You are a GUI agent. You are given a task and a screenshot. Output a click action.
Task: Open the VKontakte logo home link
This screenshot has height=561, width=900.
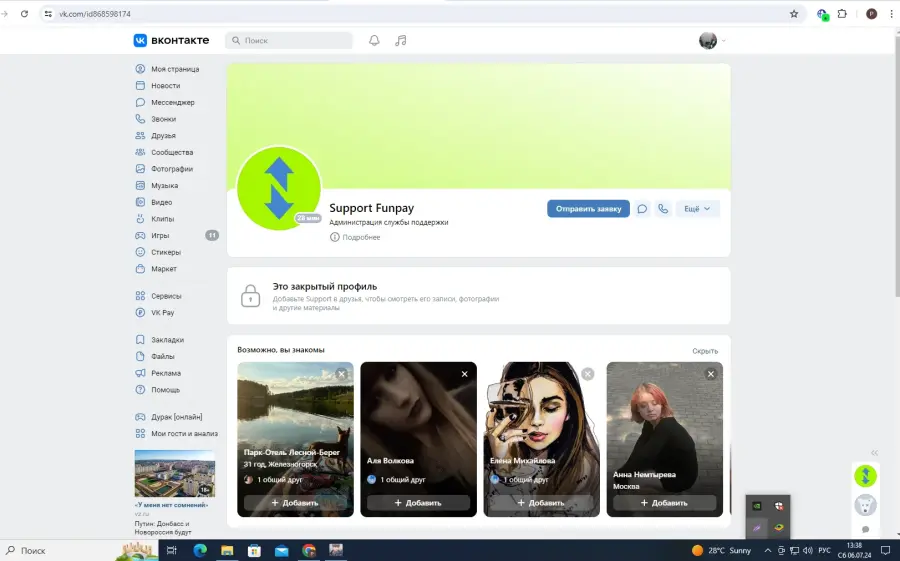(x=171, y=40)
